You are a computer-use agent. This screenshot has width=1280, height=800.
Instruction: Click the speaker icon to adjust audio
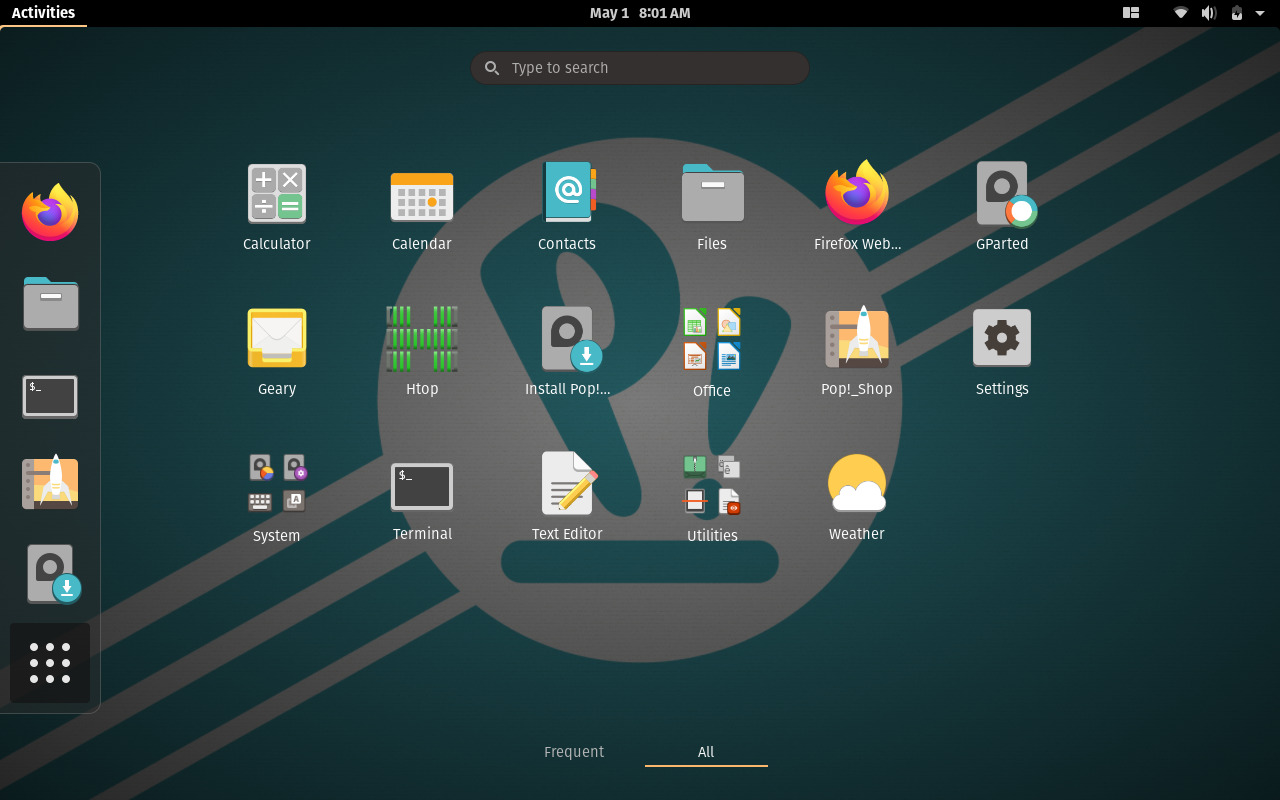point(1208,13)
